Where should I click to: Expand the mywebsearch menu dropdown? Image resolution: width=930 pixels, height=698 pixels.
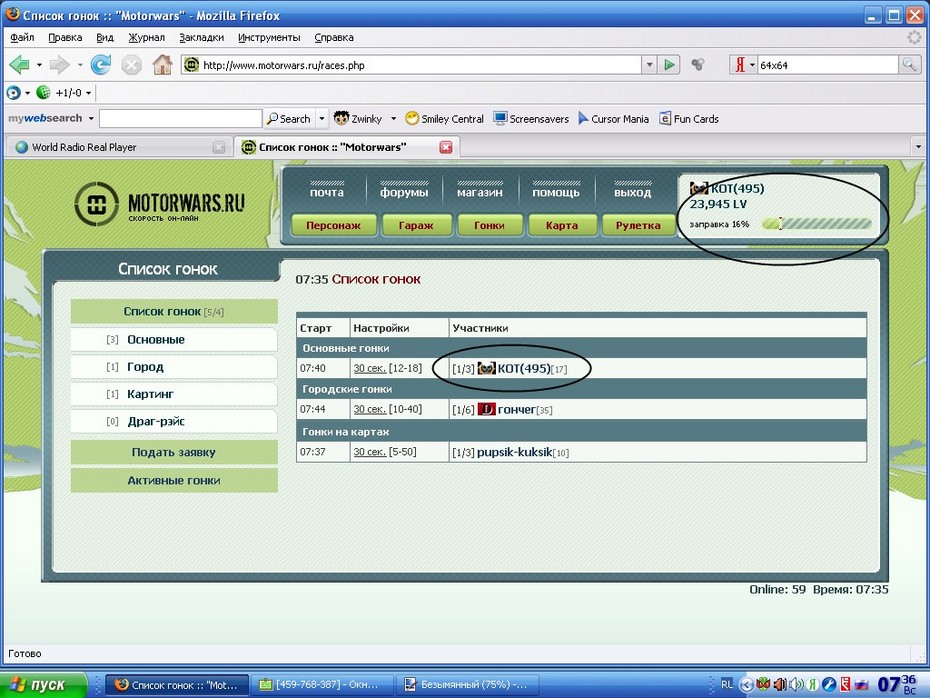[x=91, y=119]
